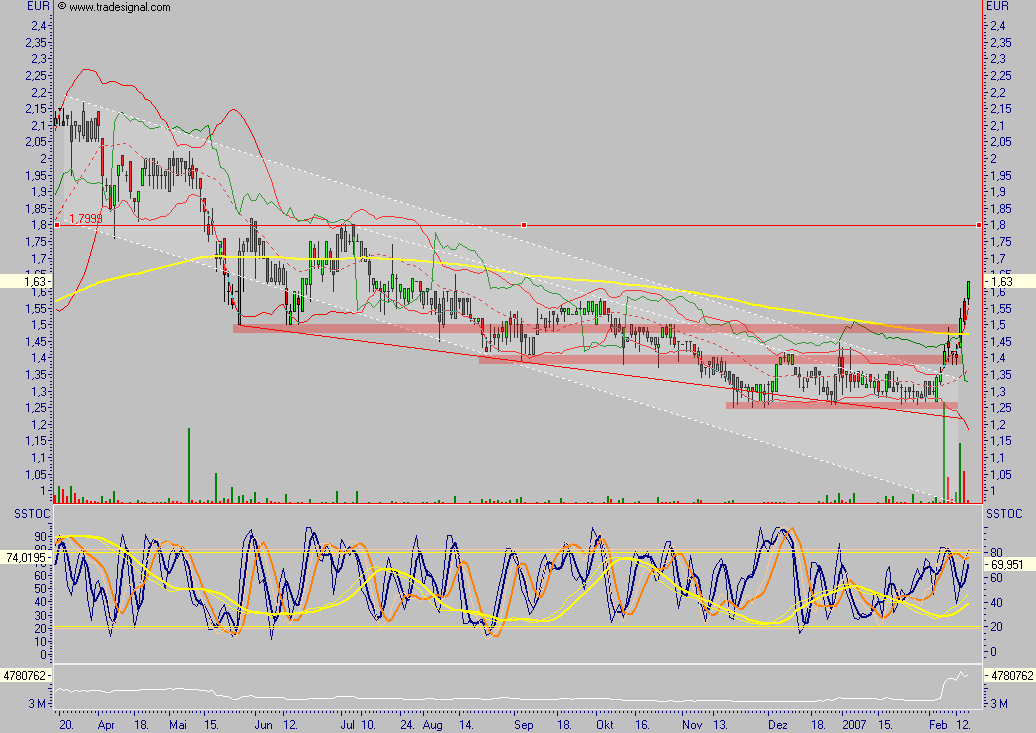Click the '10' level on stochastic left scale

click(x=40, y=642)
